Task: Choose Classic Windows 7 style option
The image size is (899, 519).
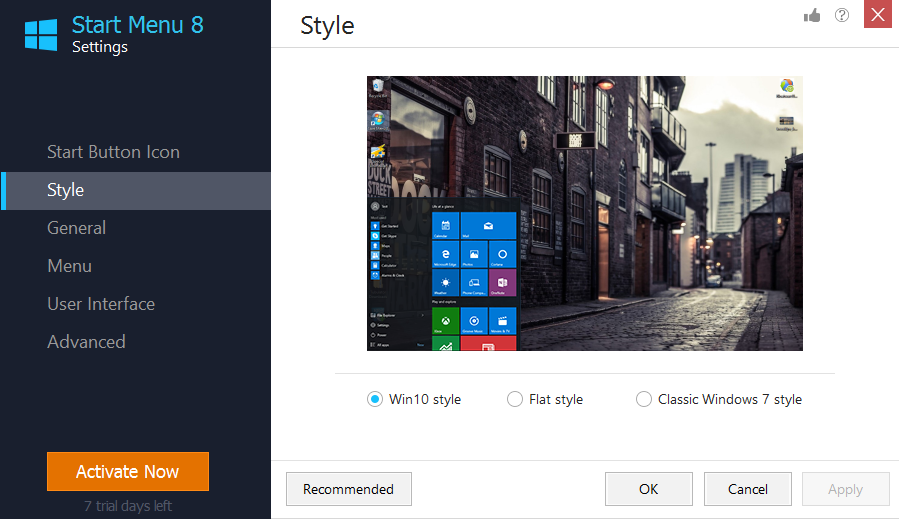Action: pyautogui.click(x=644, y=399)
